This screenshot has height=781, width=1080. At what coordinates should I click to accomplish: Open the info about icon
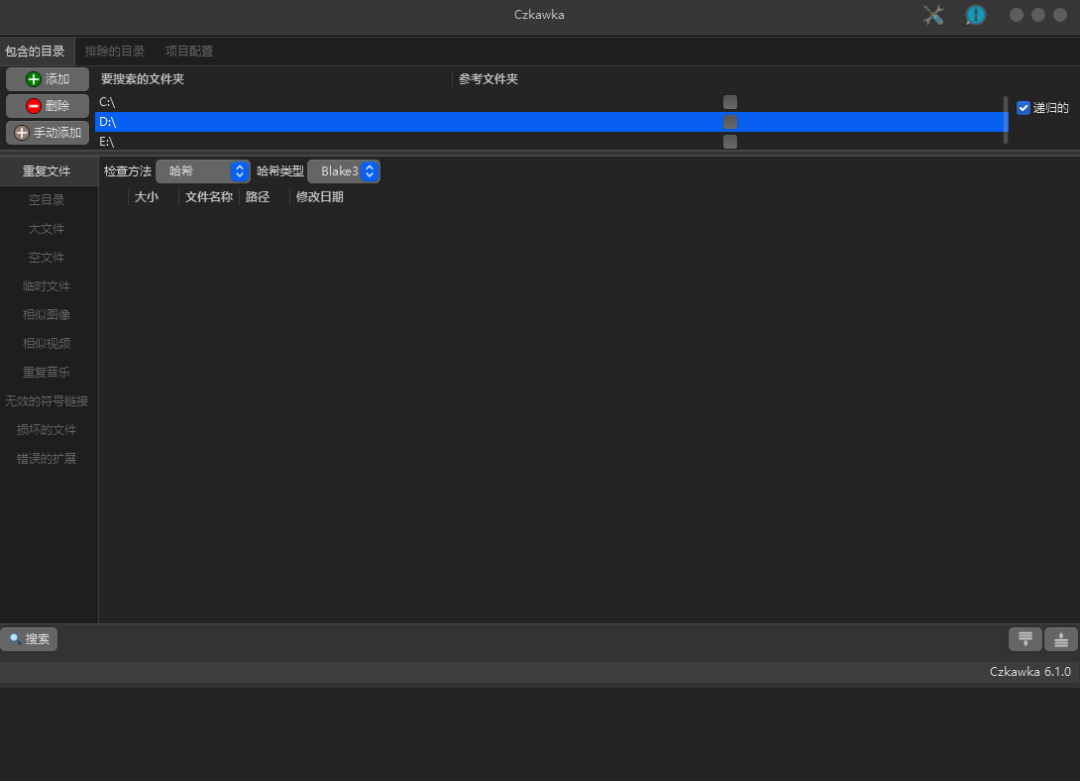975,15
